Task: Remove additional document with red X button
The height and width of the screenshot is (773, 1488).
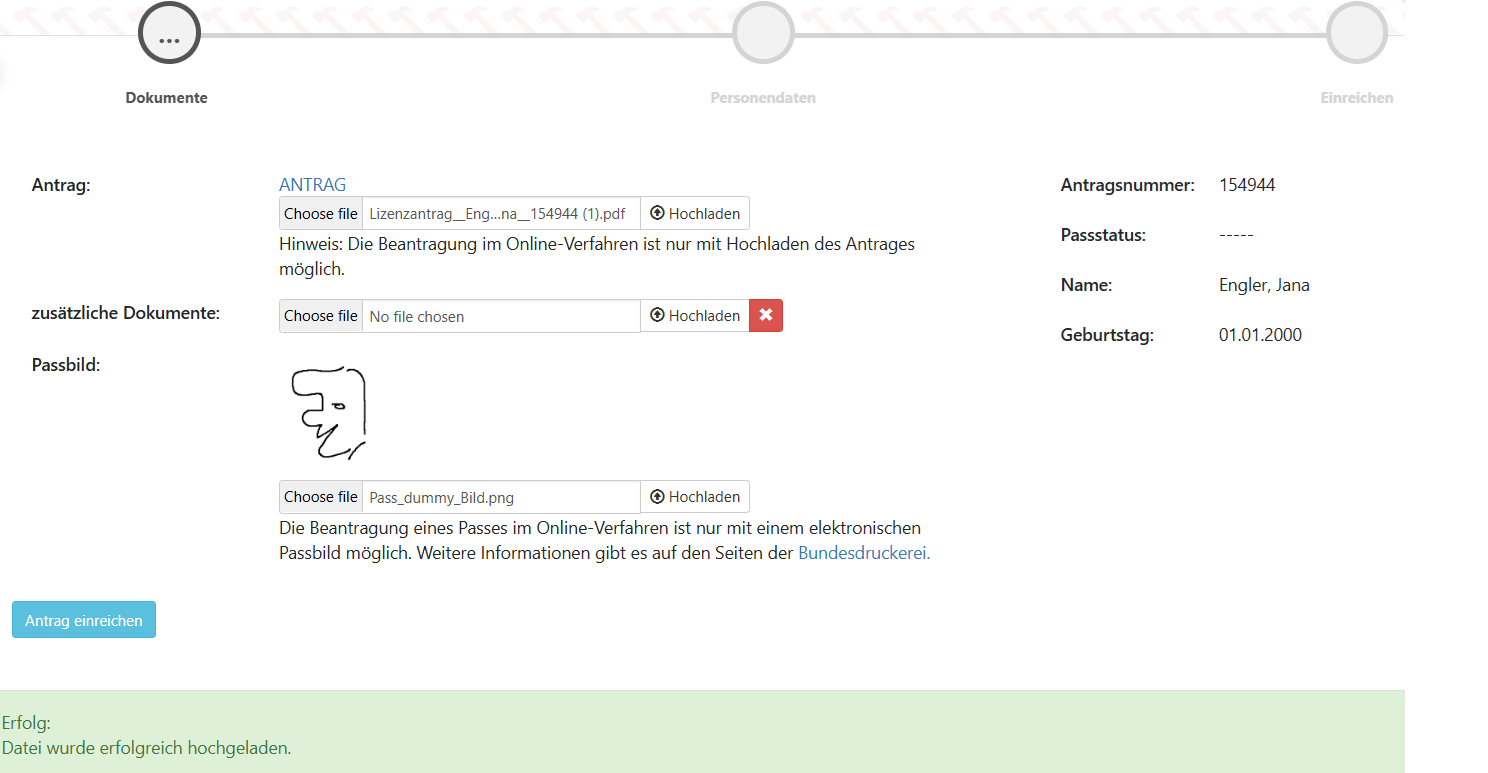Action: pos(766,316)
